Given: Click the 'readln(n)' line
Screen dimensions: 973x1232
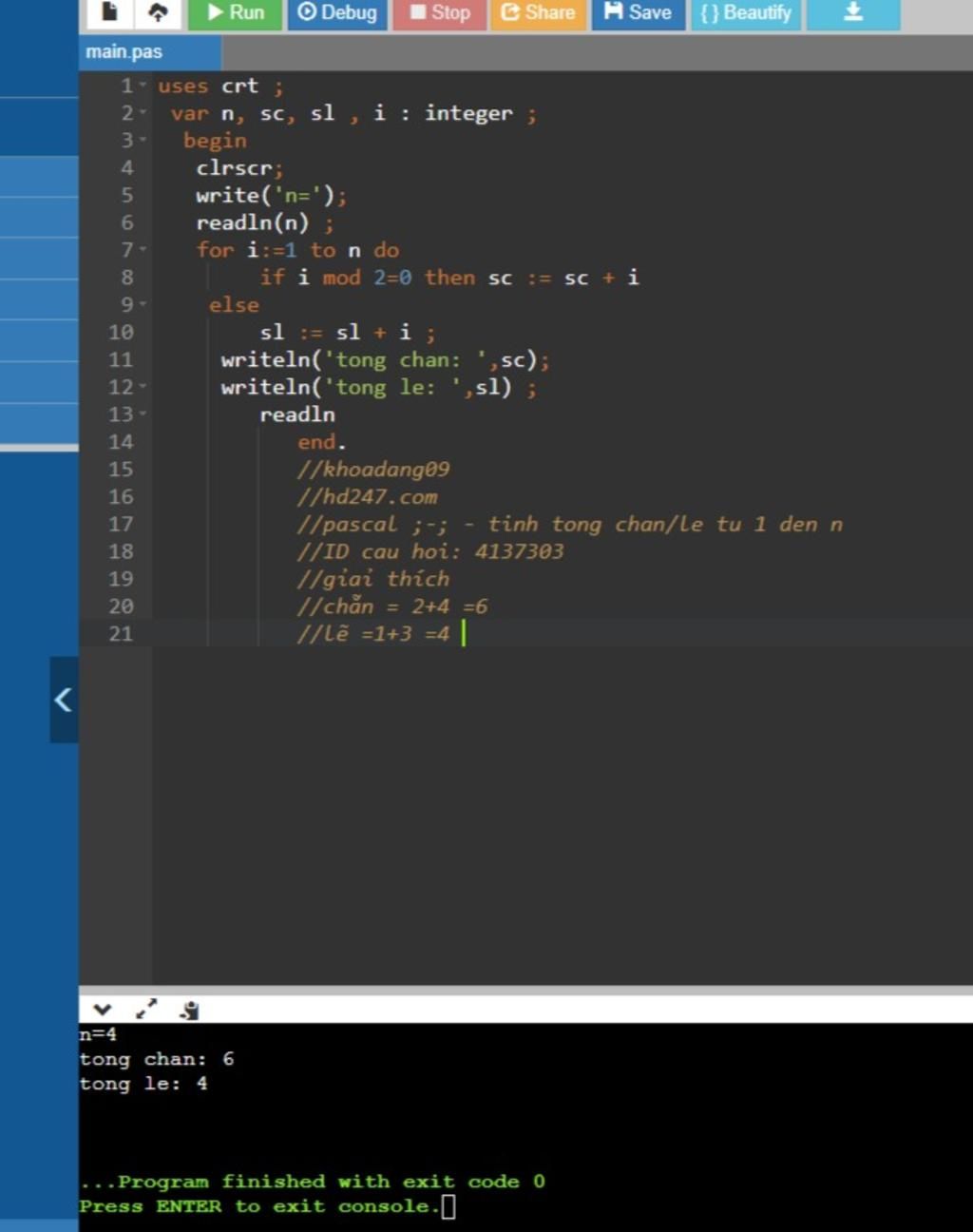Looking at the screenshot, I should coord(265,223).
